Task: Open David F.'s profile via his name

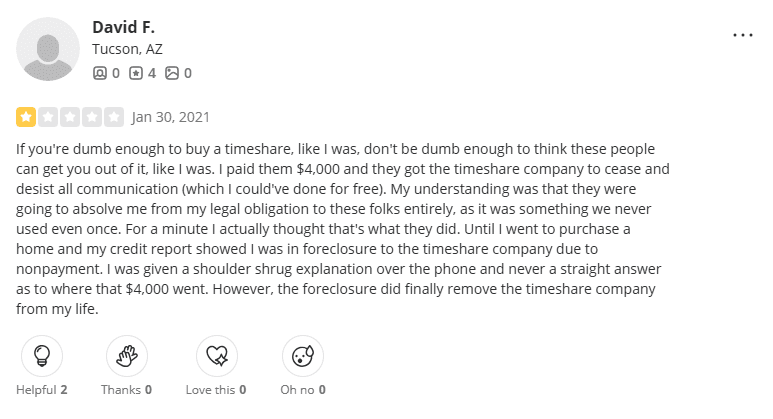Action: [x=122, y=26]
